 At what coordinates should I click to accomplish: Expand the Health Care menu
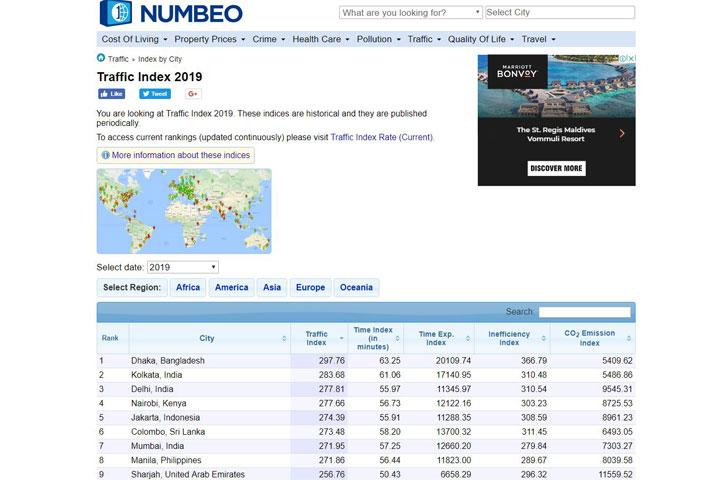[x=321, y=40]
